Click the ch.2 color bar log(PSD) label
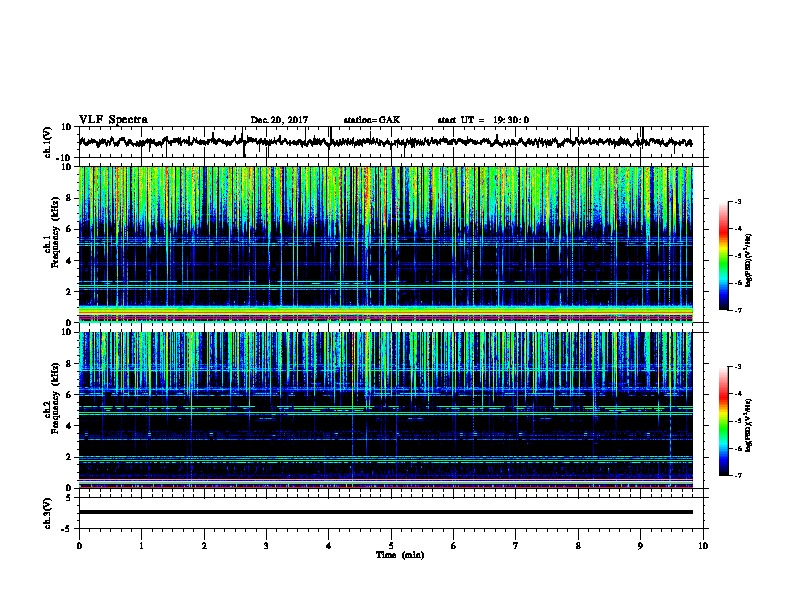Screen dimensions: 792x612 [749, 425]
